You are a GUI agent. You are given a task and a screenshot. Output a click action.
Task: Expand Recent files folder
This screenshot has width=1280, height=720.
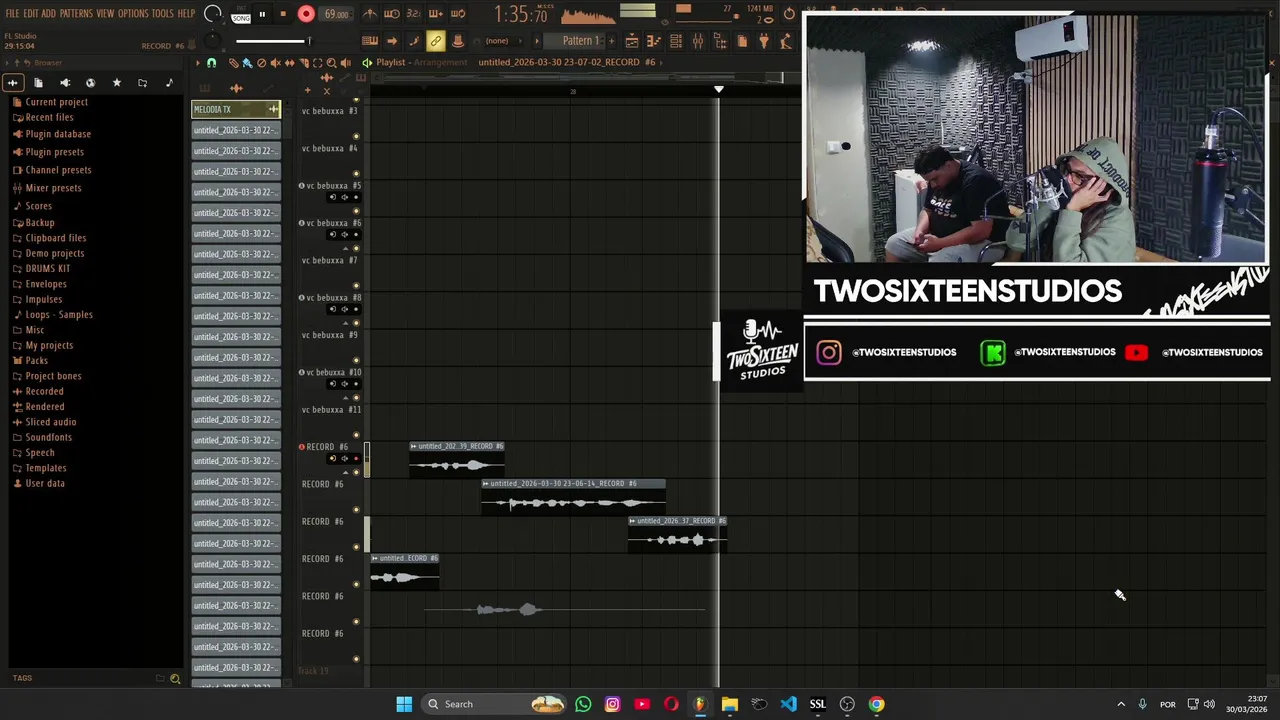point(49,117)
